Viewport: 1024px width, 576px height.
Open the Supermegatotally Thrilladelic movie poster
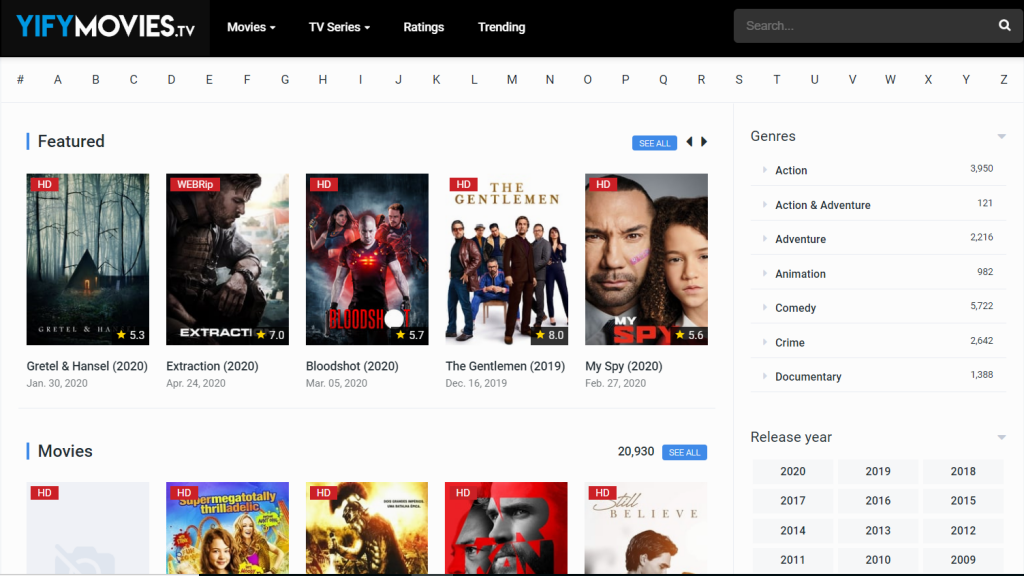[x=227, y=528]
